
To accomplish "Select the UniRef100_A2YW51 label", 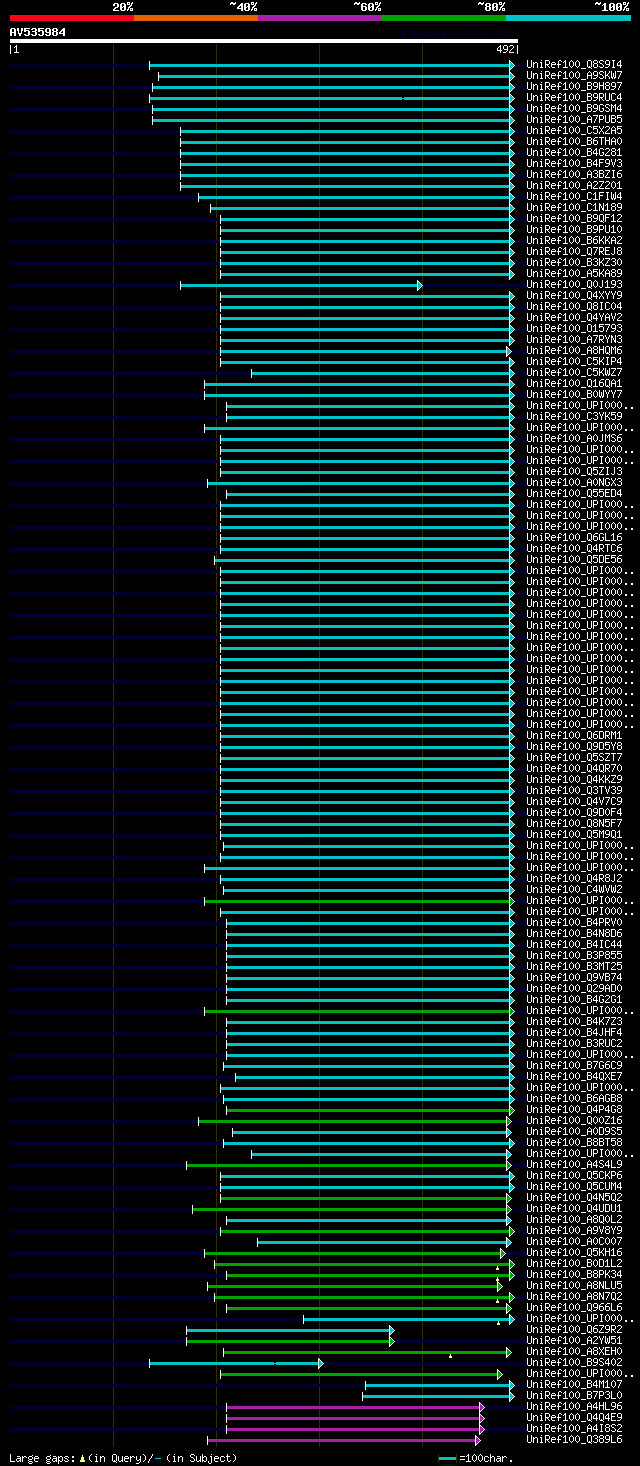I will pyautogui.click(x=574, y=1340).
